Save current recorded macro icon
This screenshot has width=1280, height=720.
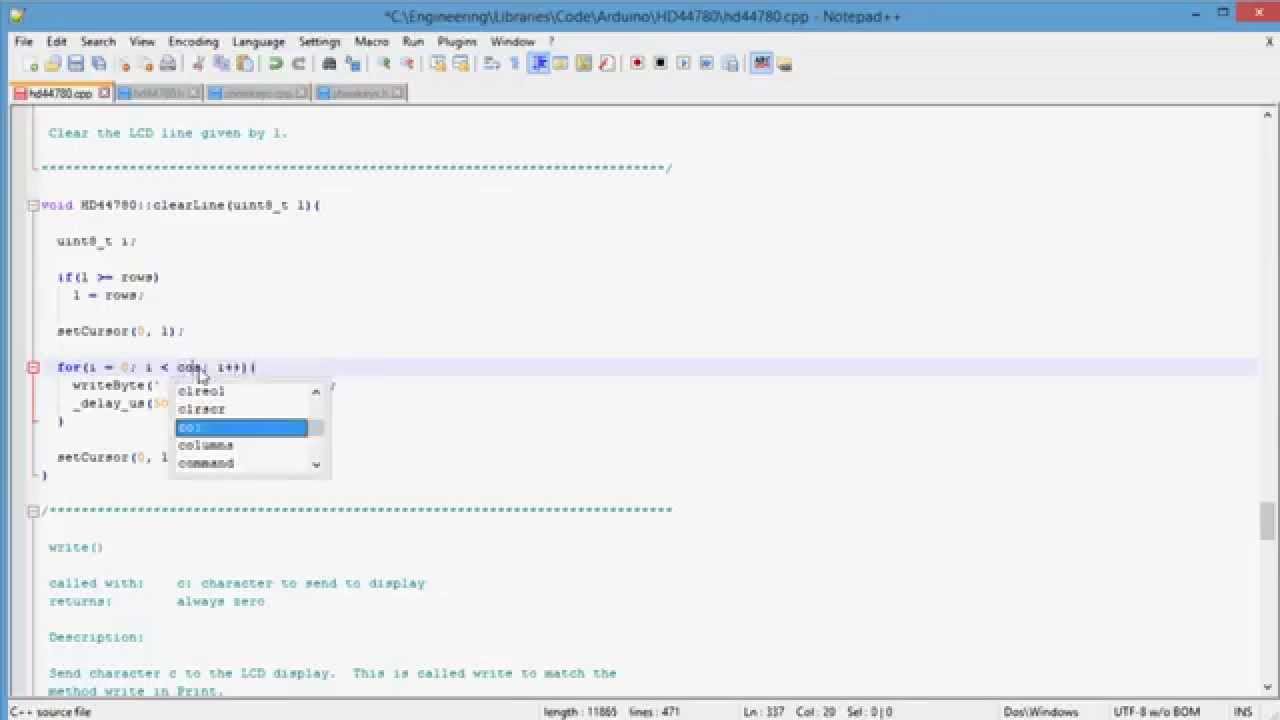click(x=730, y=64)
